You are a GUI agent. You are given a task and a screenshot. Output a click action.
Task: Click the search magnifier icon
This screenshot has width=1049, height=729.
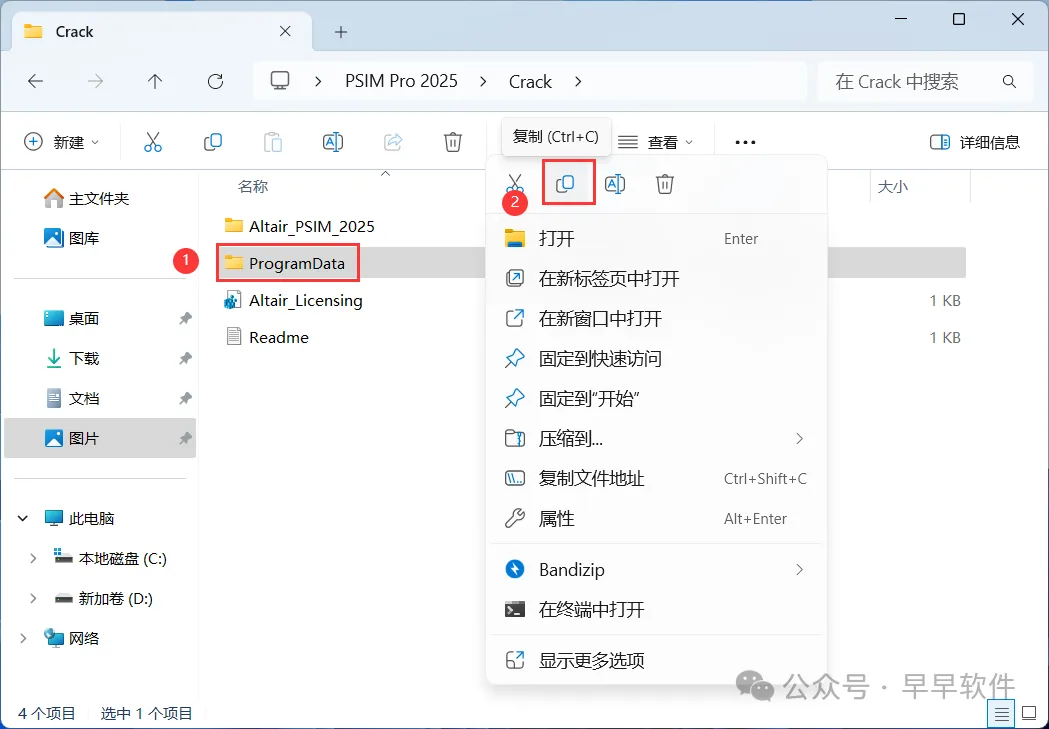click(1010, 82)
